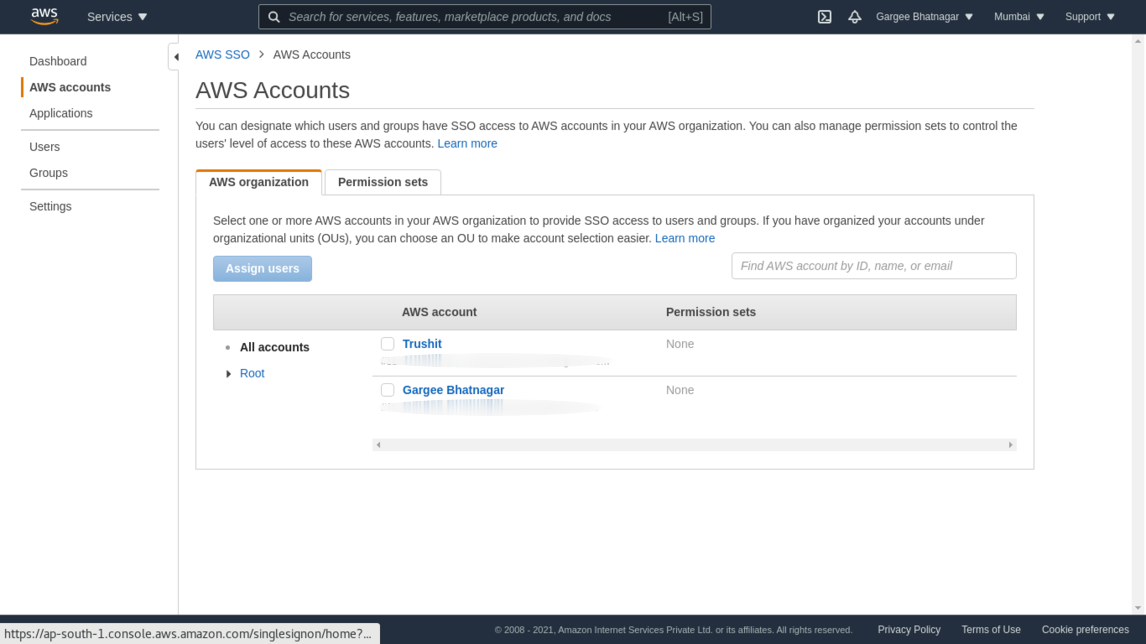Open Groups in the sidebar
The width and height of the screenshot is (1146, 644).
click(x=48, y=173)
